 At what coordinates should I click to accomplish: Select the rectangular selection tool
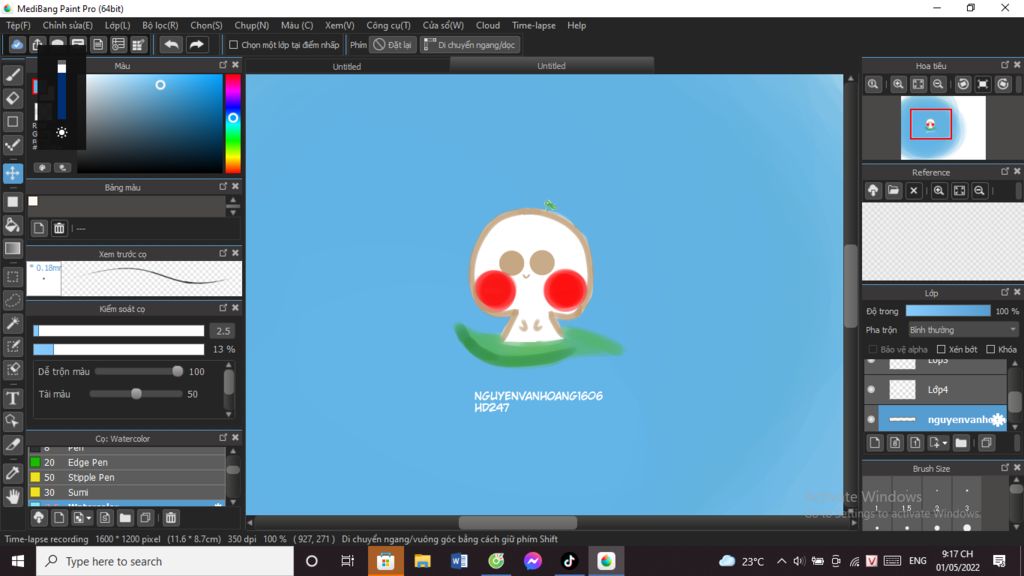[x=12, y=277]
